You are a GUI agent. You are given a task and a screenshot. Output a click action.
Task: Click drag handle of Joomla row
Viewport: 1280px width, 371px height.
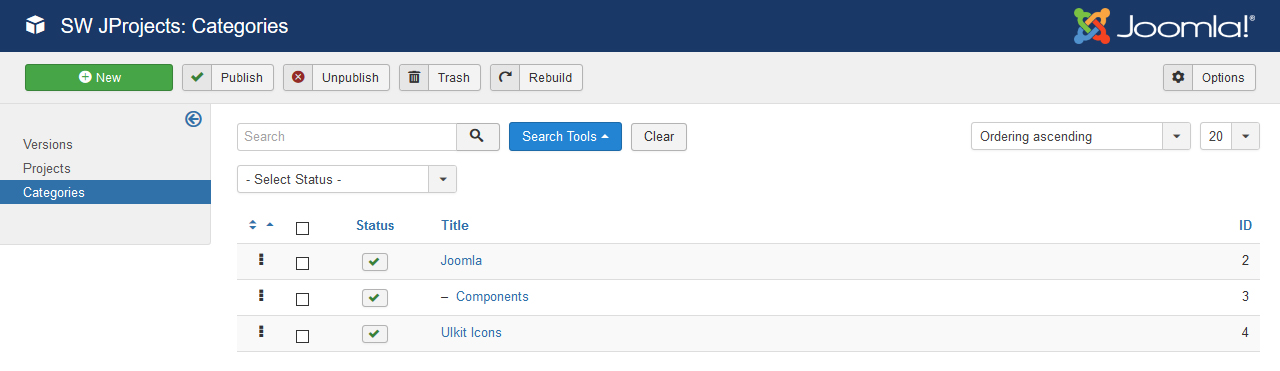pyautogui.click(x=261, y=260)
